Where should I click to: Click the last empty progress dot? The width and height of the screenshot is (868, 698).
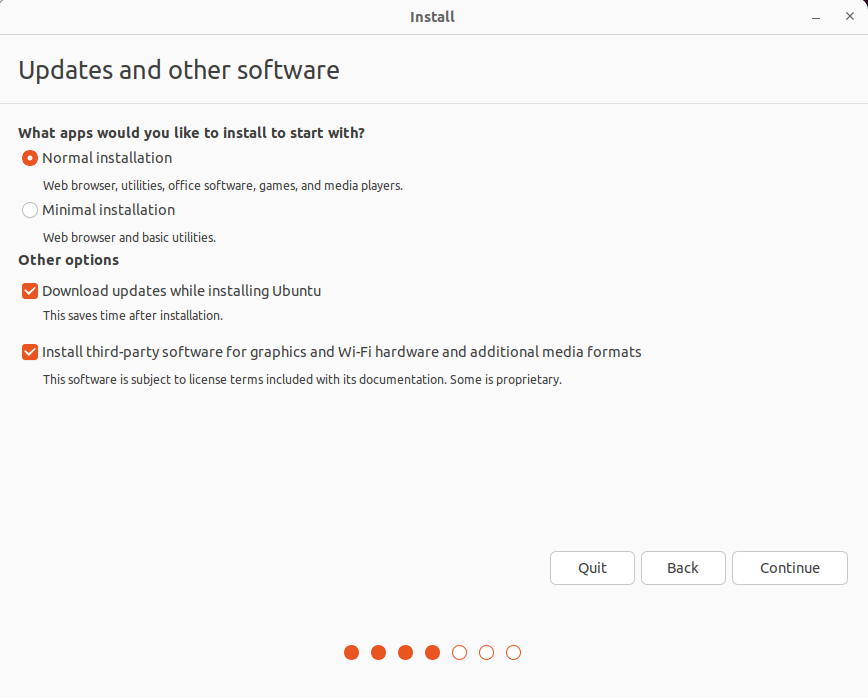513,653
